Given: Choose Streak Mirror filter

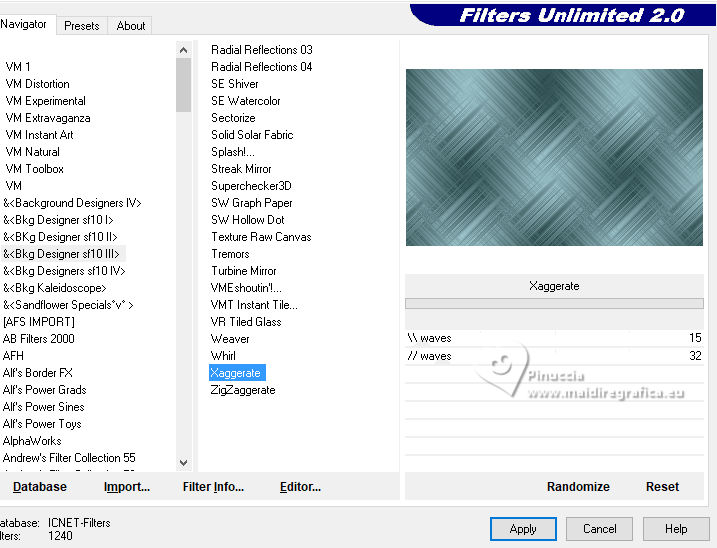Looking at the screenshot, I should pyautogui.click(x=241, y=169).
